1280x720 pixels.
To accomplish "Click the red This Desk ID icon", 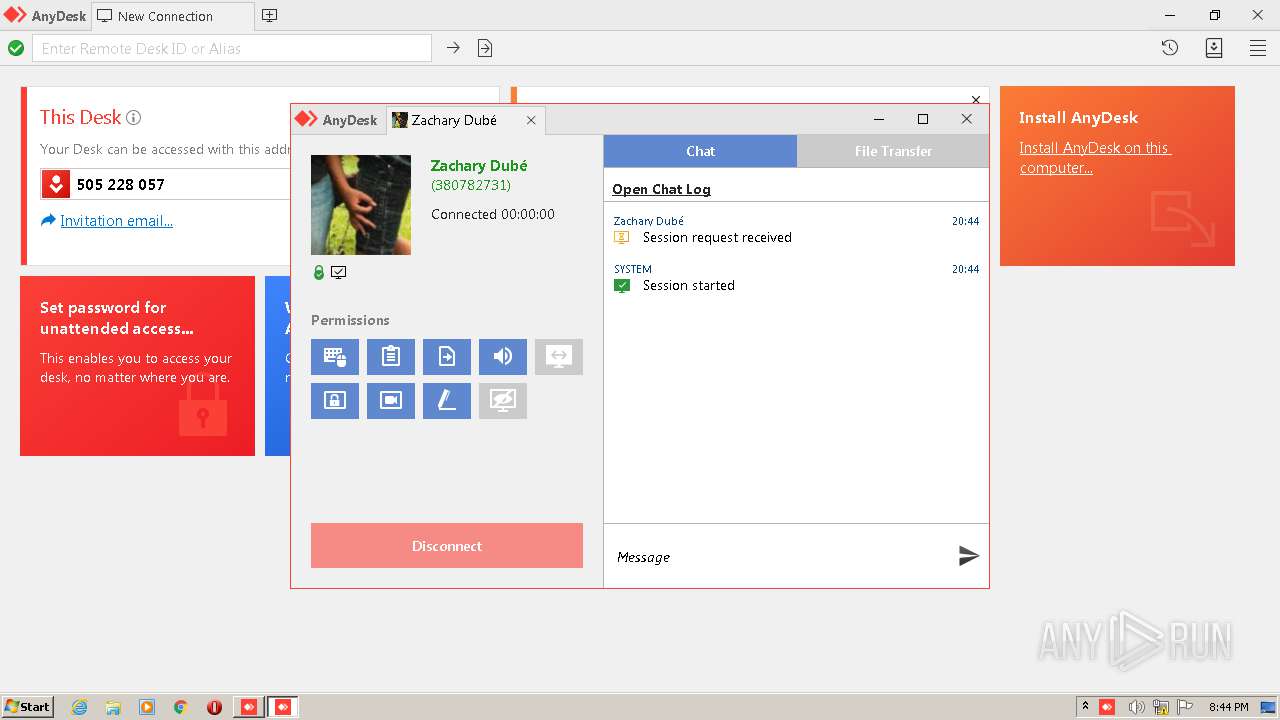I will coord(56,184).
